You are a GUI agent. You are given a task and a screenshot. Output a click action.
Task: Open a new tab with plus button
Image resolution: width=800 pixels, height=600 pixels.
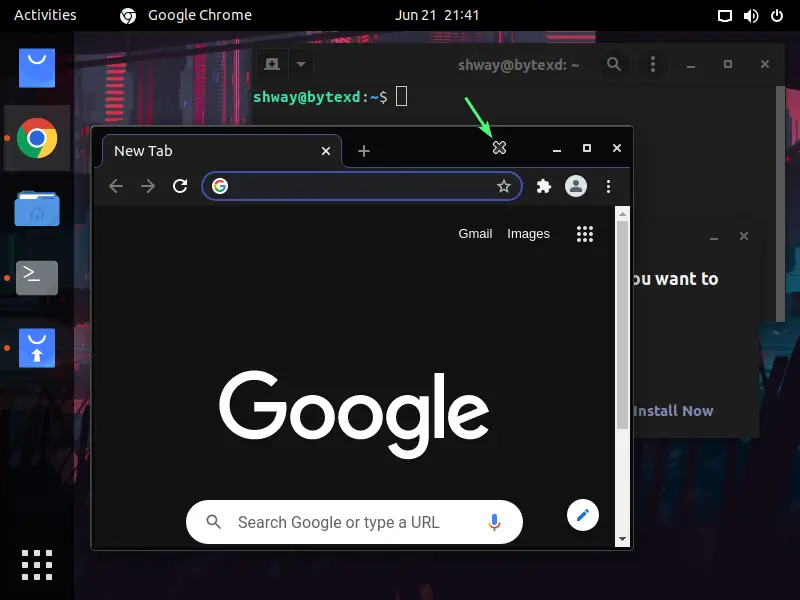pyautogui.click(x=364, y=151)
